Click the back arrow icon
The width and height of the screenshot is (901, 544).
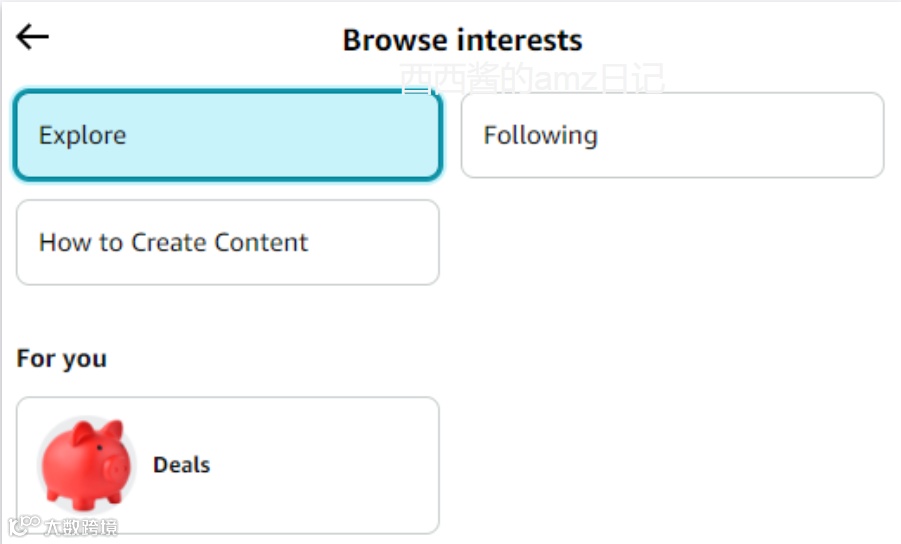pos(33,37)
